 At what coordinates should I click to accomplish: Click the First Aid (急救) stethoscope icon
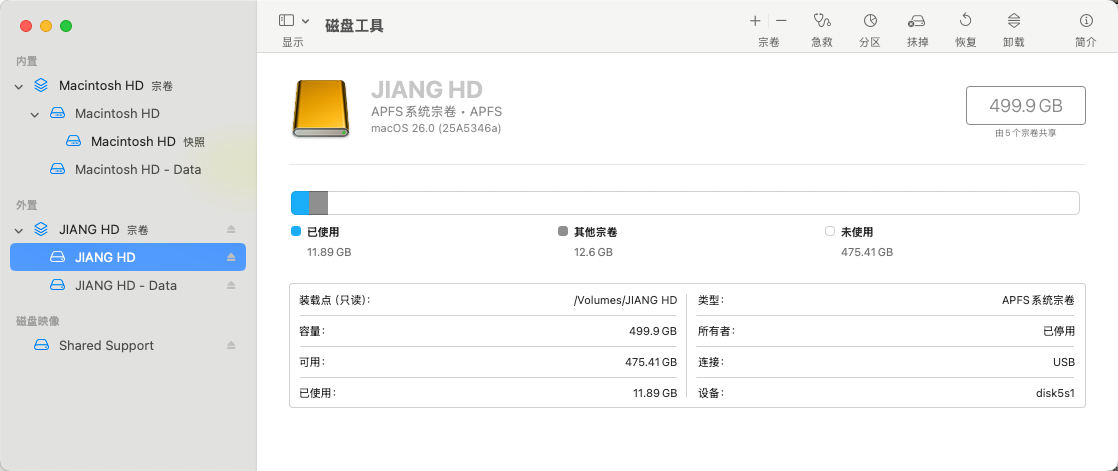822,21
